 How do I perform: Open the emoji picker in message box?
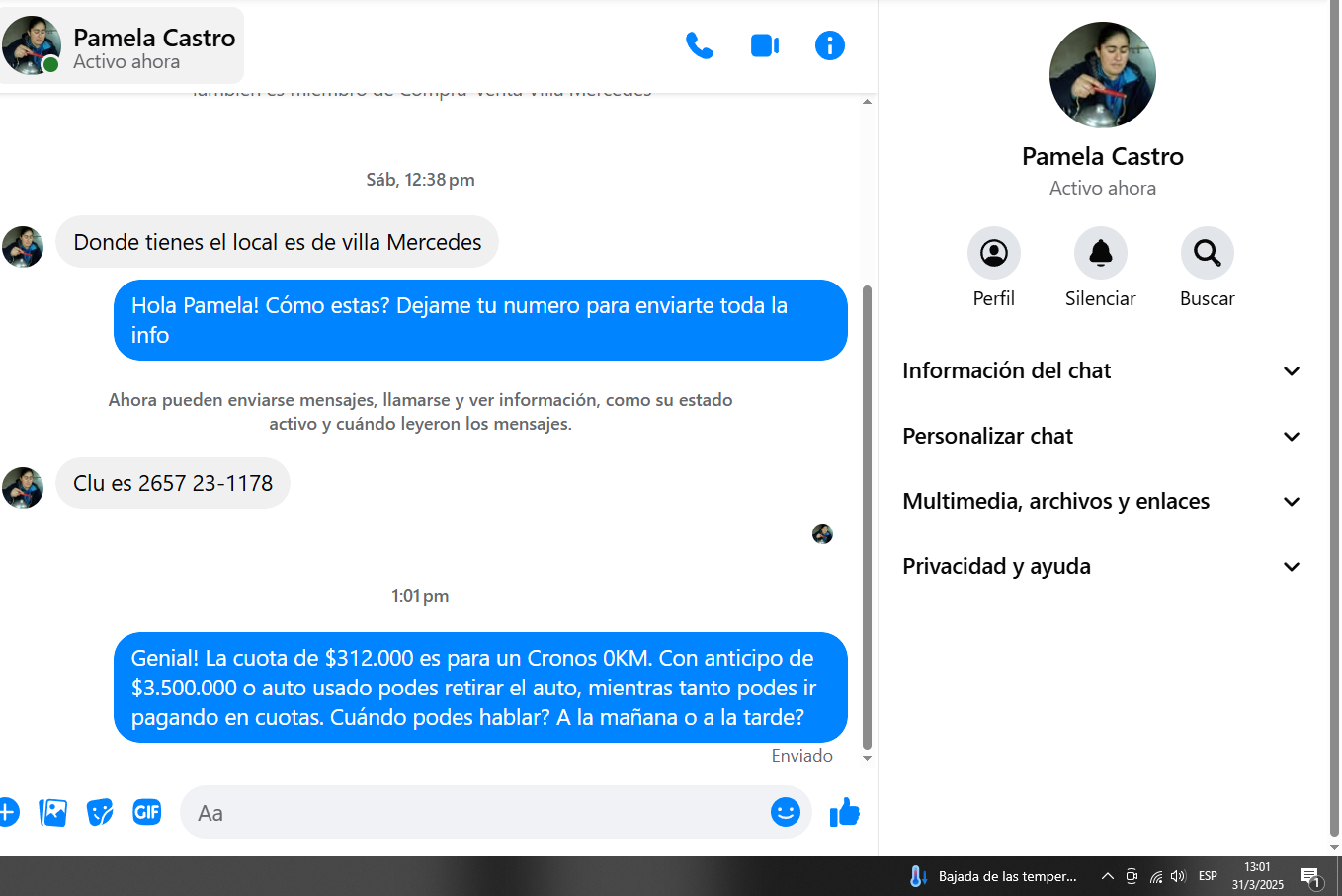point(786,812)
